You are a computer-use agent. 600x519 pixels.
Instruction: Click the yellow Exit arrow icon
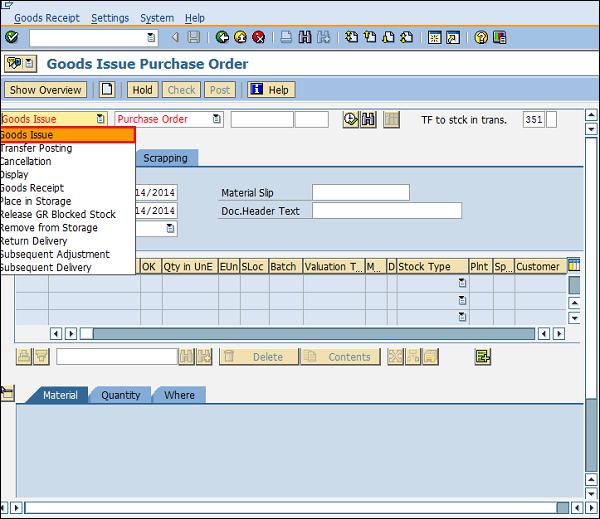(240, 37)
